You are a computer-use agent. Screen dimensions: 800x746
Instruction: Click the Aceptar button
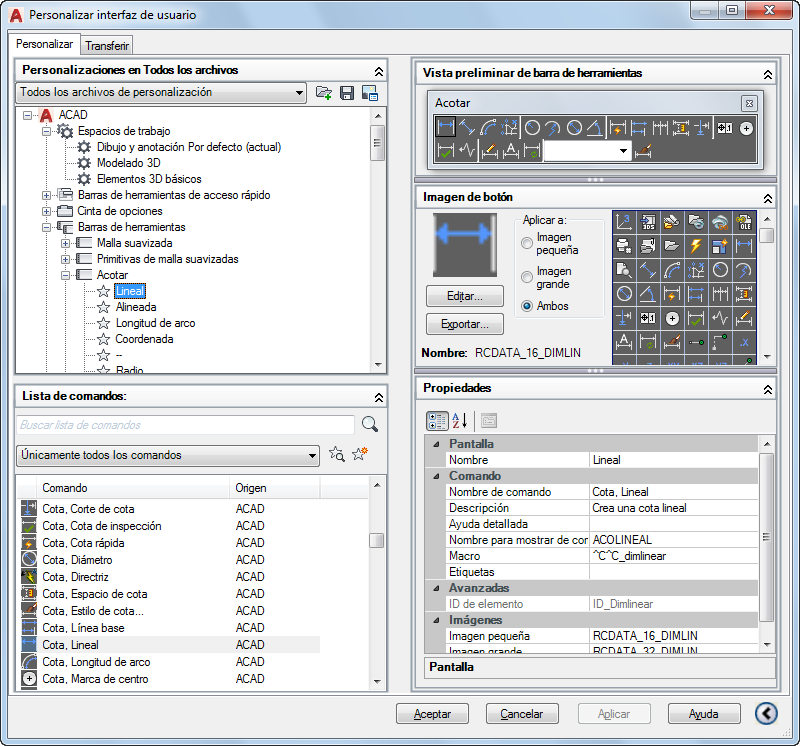click(x=432, y=713)
